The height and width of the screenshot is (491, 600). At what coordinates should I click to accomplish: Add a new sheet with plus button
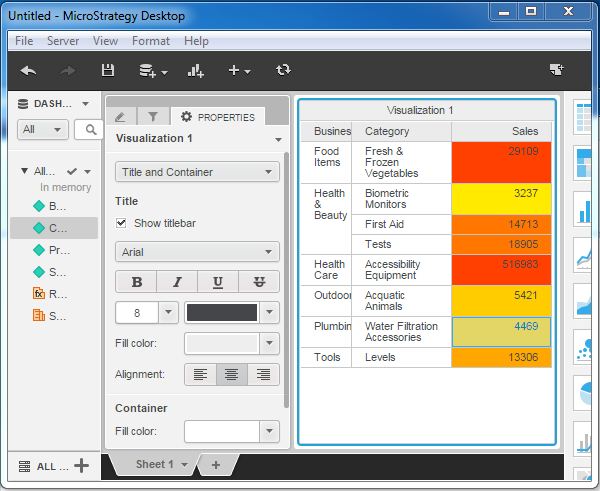click(x=215, y=465)
